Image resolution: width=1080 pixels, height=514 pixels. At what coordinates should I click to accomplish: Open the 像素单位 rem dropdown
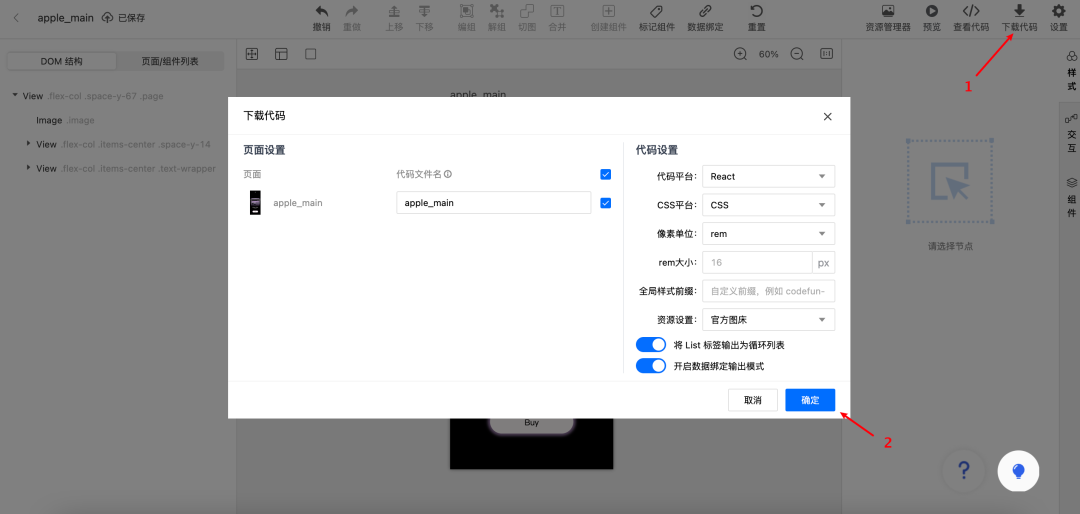coord(769,234)
